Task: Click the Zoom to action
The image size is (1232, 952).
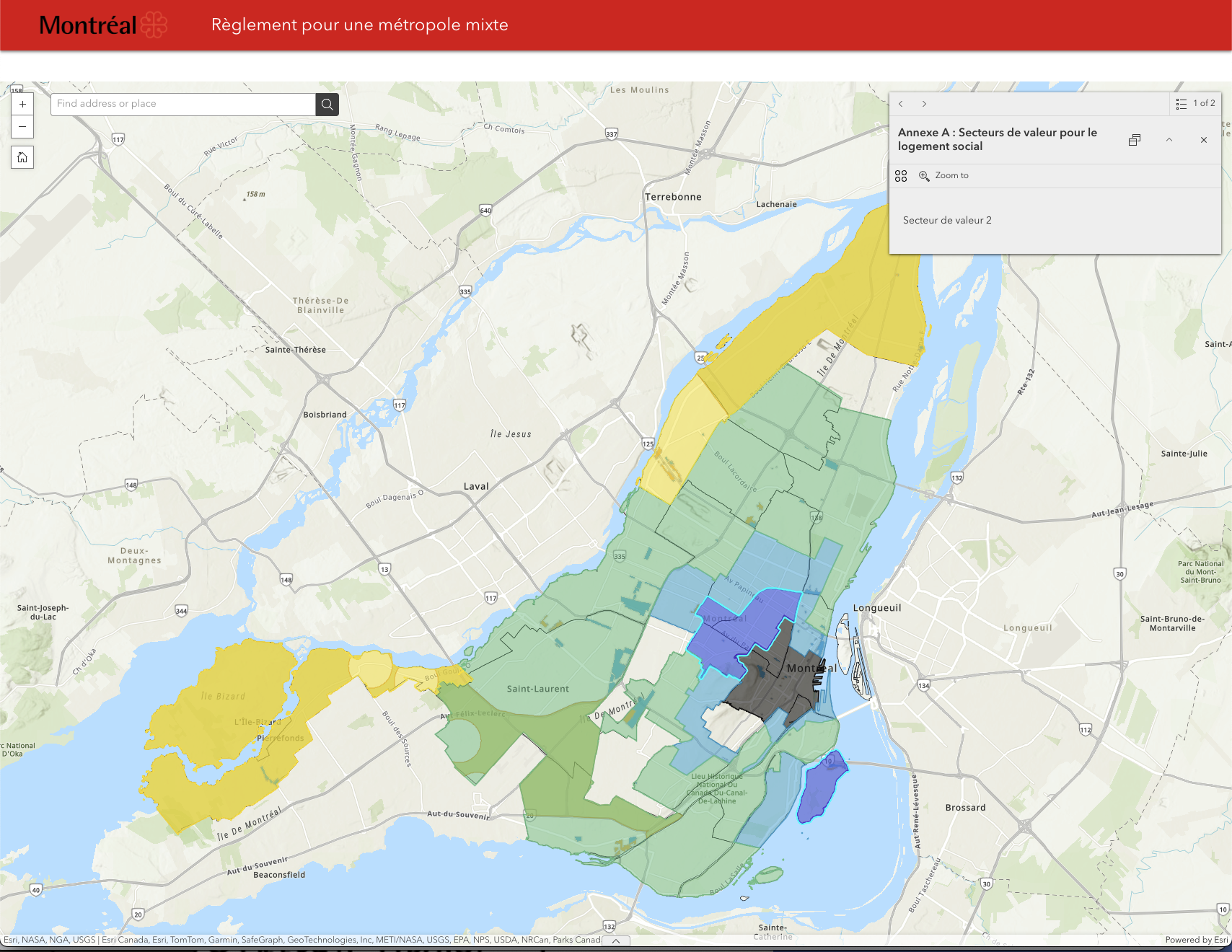Action: pyautogui.click(x=943, y=176)
